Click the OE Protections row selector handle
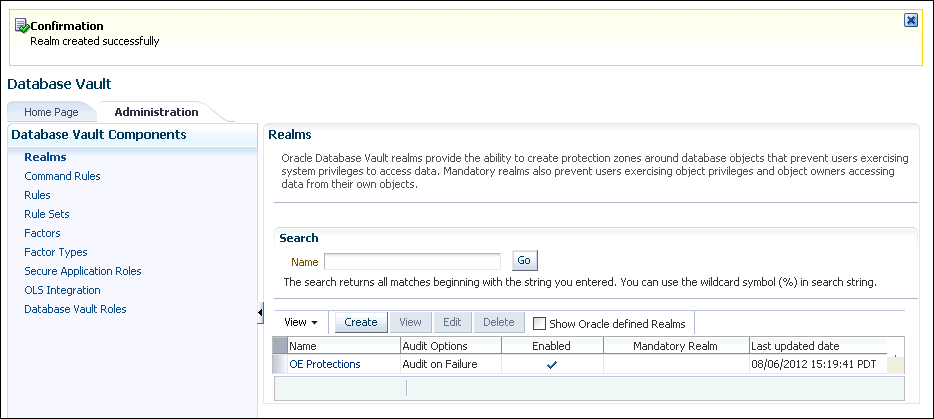This screenshot has height=419, width=934. tap(279, 364)
